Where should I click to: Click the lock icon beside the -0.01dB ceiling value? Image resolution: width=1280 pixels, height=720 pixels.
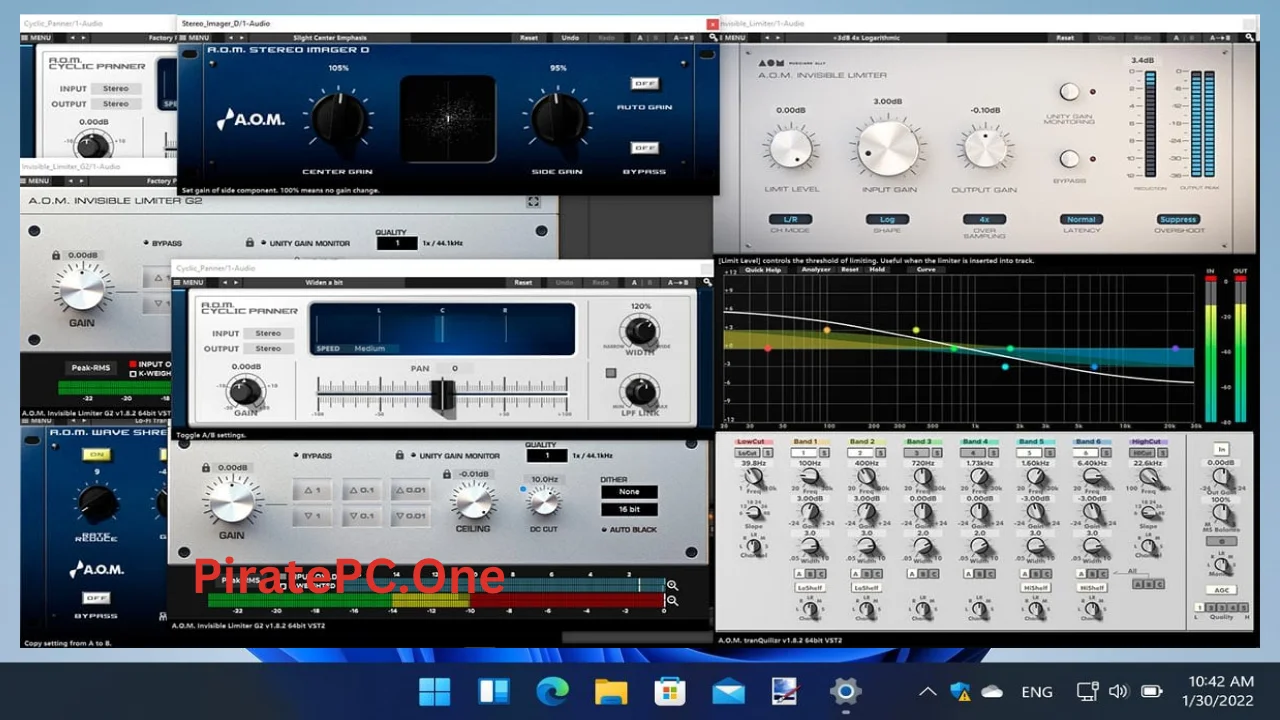click(x=447, y=474)
